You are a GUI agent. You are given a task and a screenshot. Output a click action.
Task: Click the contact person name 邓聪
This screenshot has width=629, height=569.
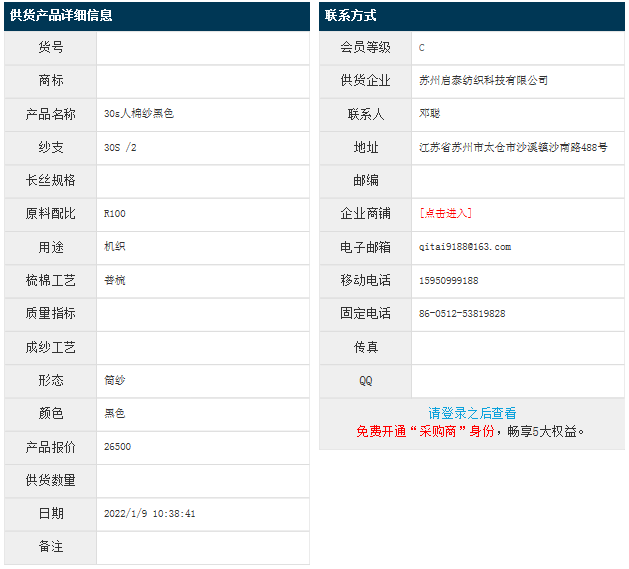(429, 114)
